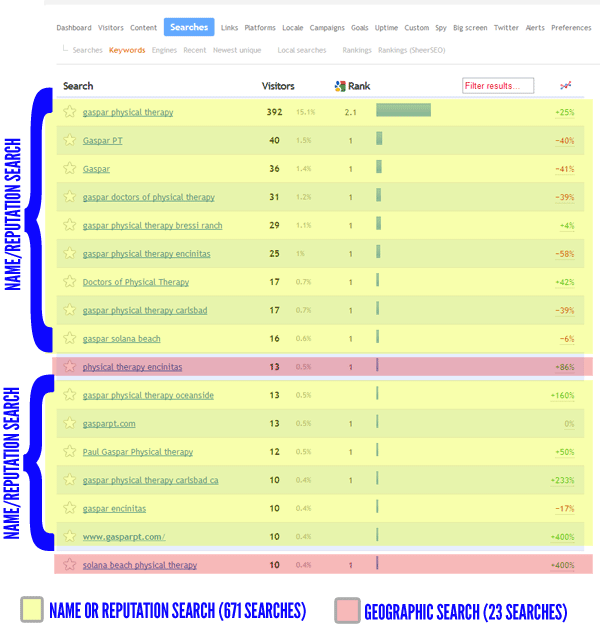This screenshot has width=600, height=626.
Task: Star 'gaspar physical therapy oceanside' row
Action: pyautogui.click(x=69, y=394)
